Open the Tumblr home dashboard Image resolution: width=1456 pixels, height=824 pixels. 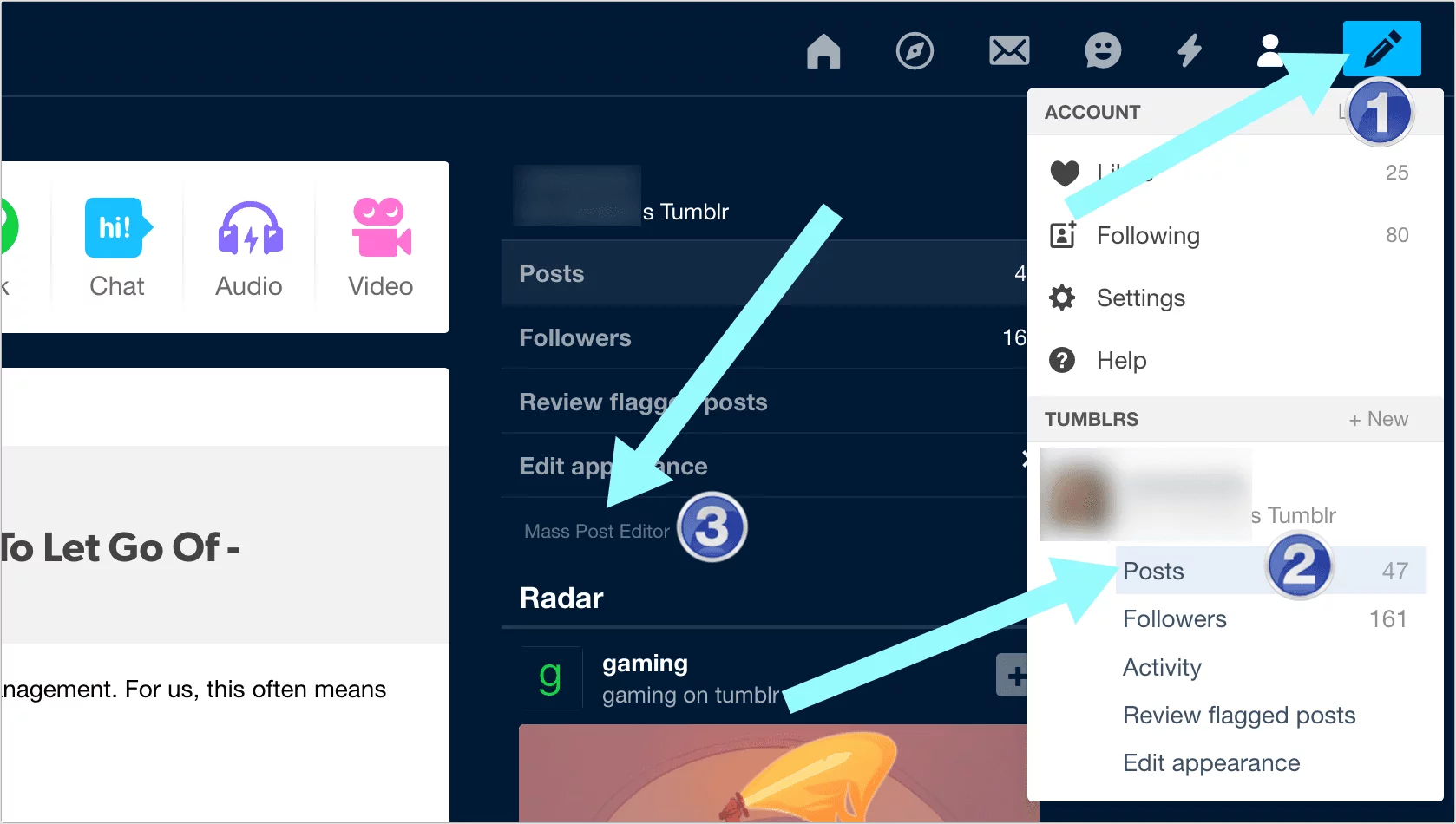click(823, 52)
